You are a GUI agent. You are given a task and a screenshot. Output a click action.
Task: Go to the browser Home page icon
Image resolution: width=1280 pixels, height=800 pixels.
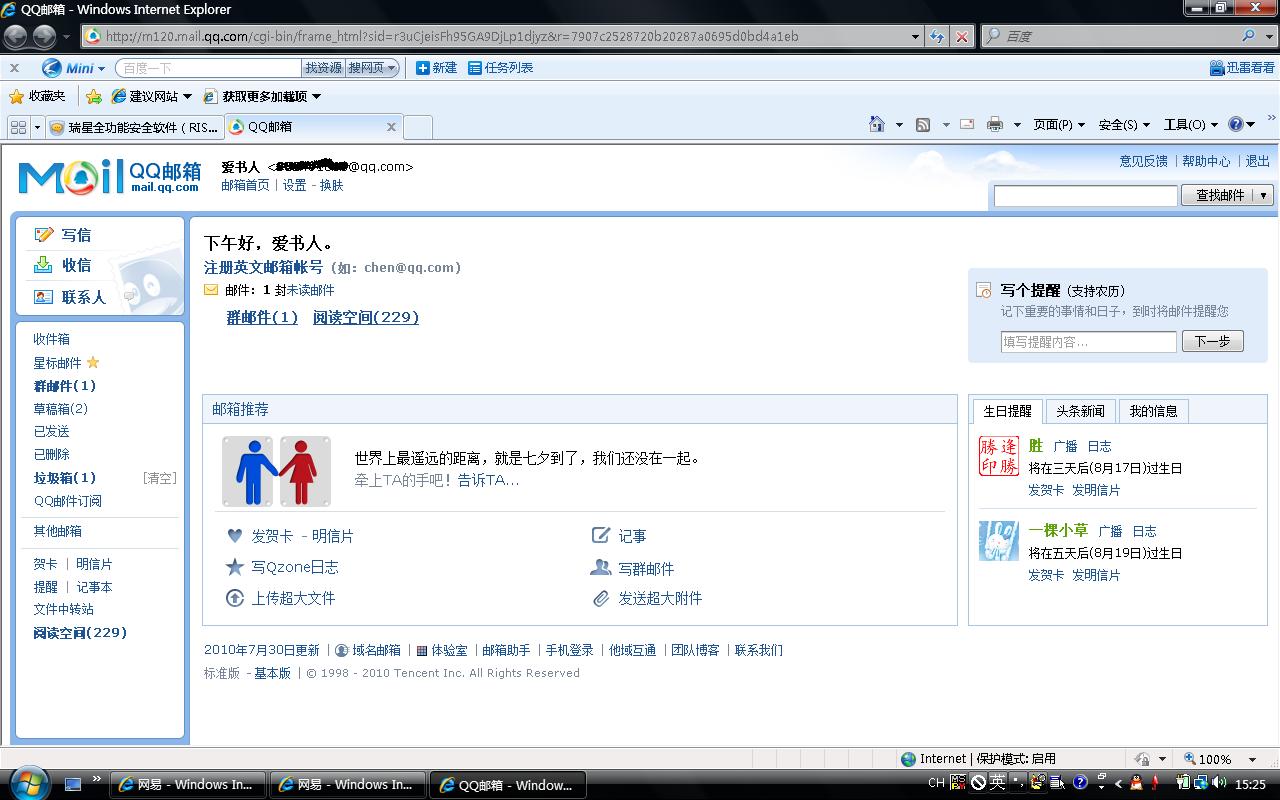(x=877, y=124)
